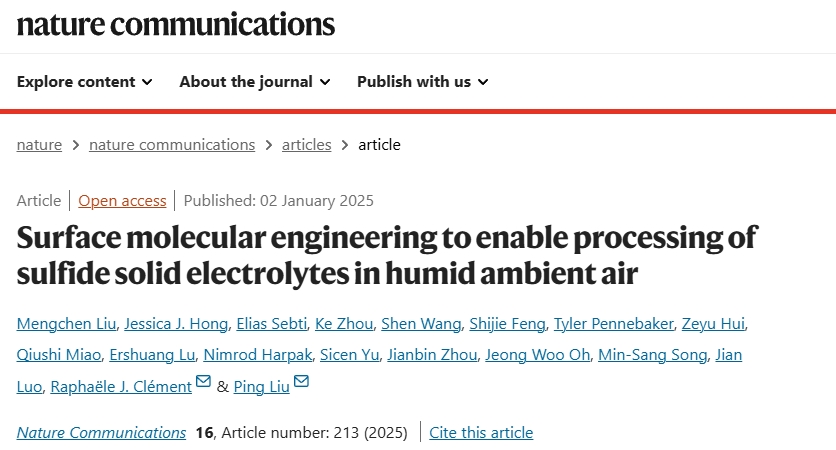
Task: Open the Open access link
Action: (x=122, y=200)
